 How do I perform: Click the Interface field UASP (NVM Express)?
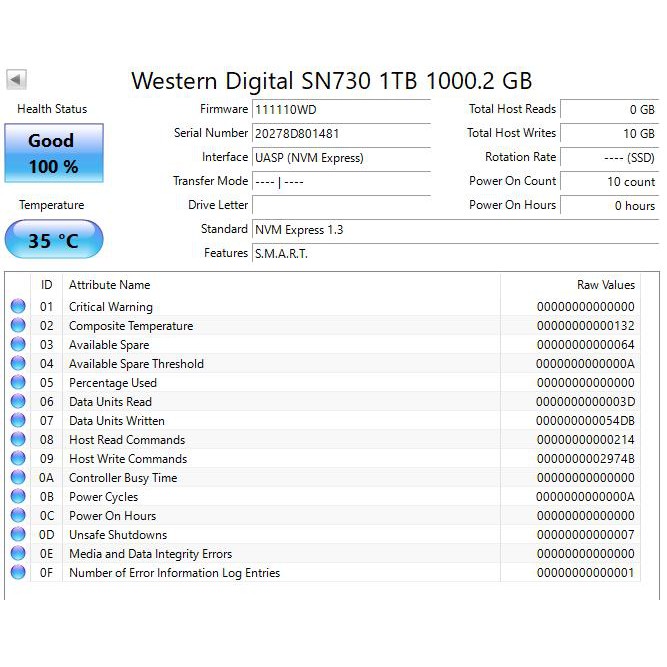(x=340, y=157)
